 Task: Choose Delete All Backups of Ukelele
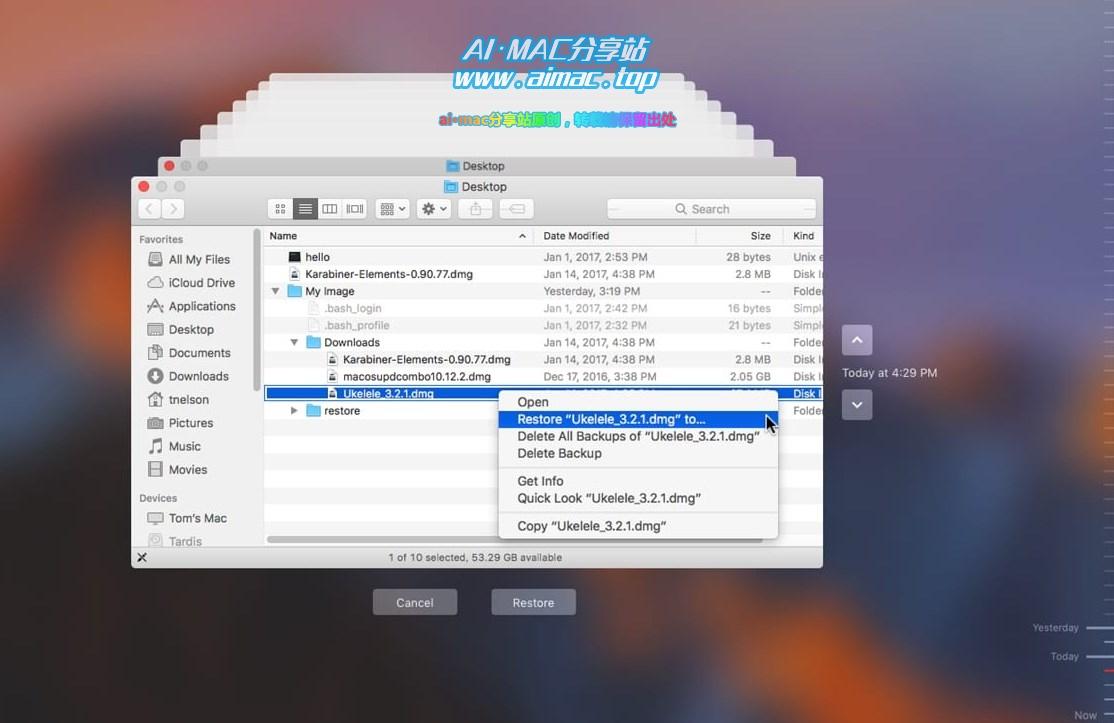click(x=638, y=436)
